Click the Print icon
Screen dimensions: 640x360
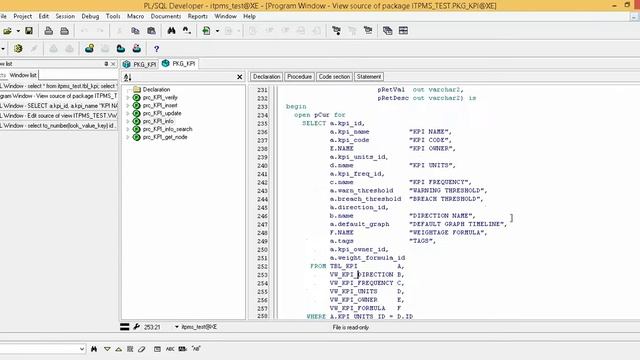pyautogui.click(x=49, y=31)
